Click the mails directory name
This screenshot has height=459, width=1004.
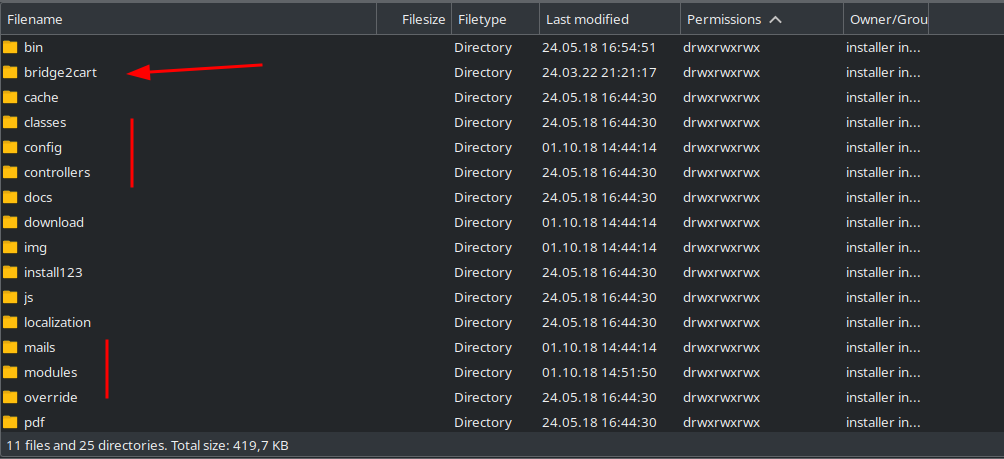point(40,347)
